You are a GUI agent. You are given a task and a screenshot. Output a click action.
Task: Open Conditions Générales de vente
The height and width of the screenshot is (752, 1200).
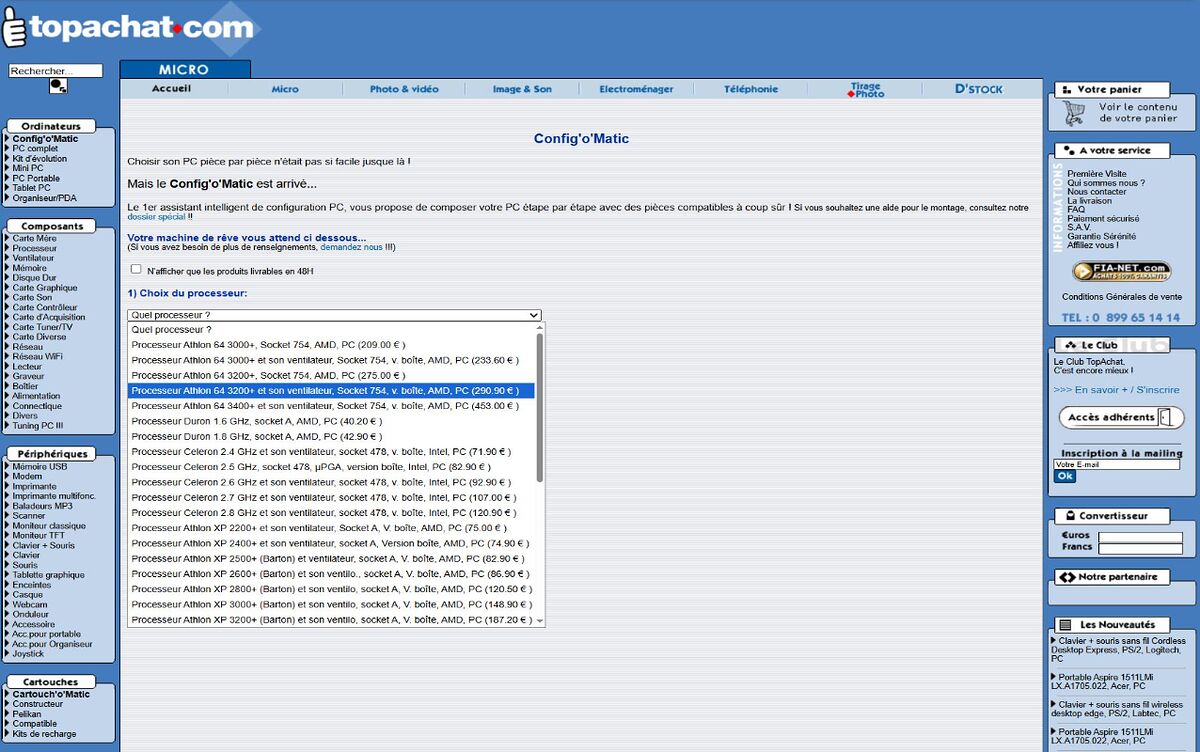click(1121, 297)
